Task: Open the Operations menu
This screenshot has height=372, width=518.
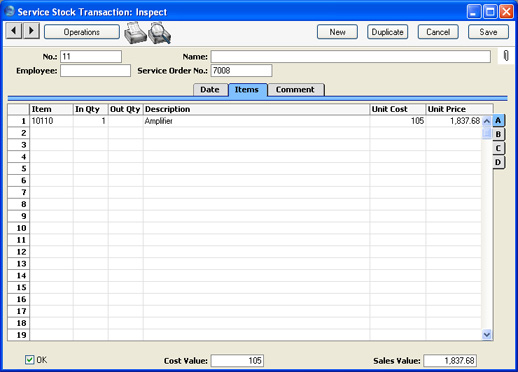Action: pos(82,32)
